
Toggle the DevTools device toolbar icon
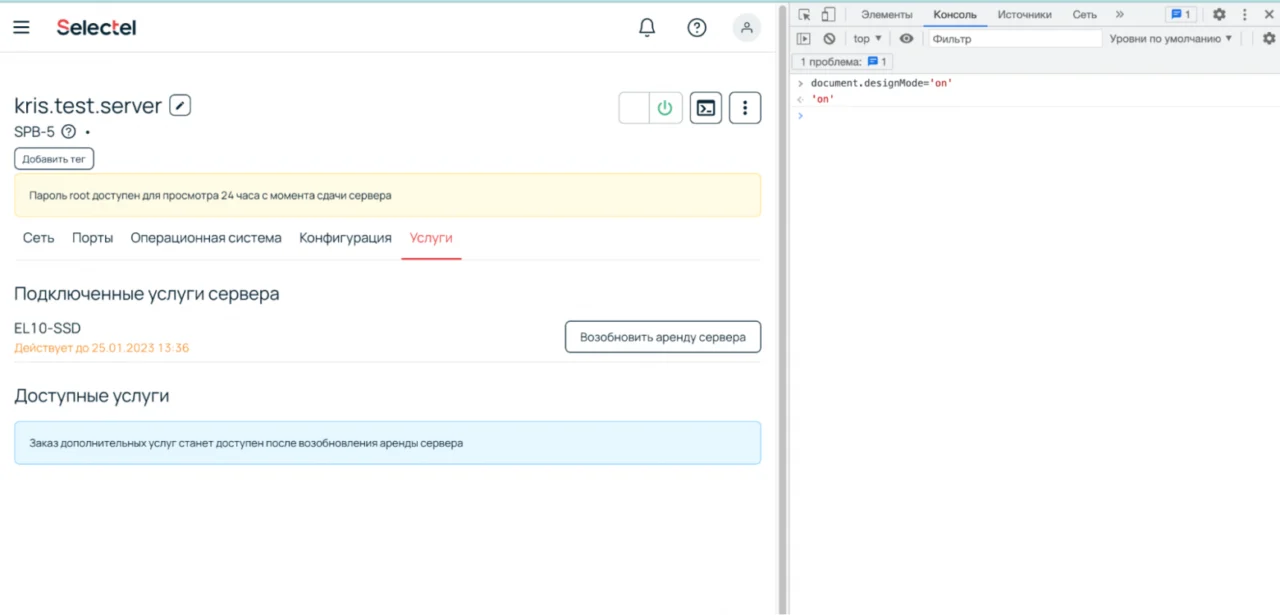coord(828,14)
